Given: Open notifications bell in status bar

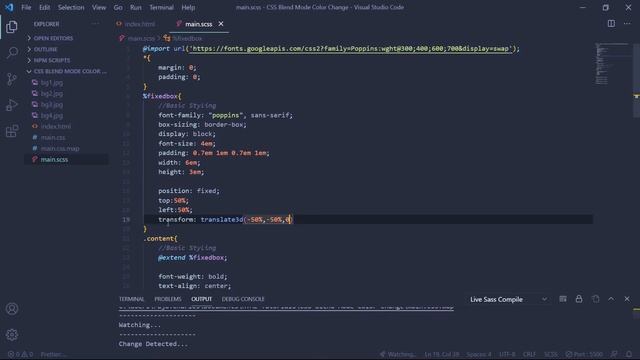Looking at the screenshot, I should point(629,354).
